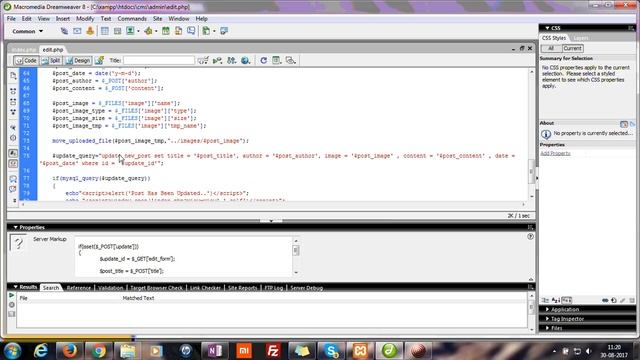This screenshot has width=640, height=360.
Task: Click the Live Data view icon
Action: pyautogui.click(x=99, y=60)
